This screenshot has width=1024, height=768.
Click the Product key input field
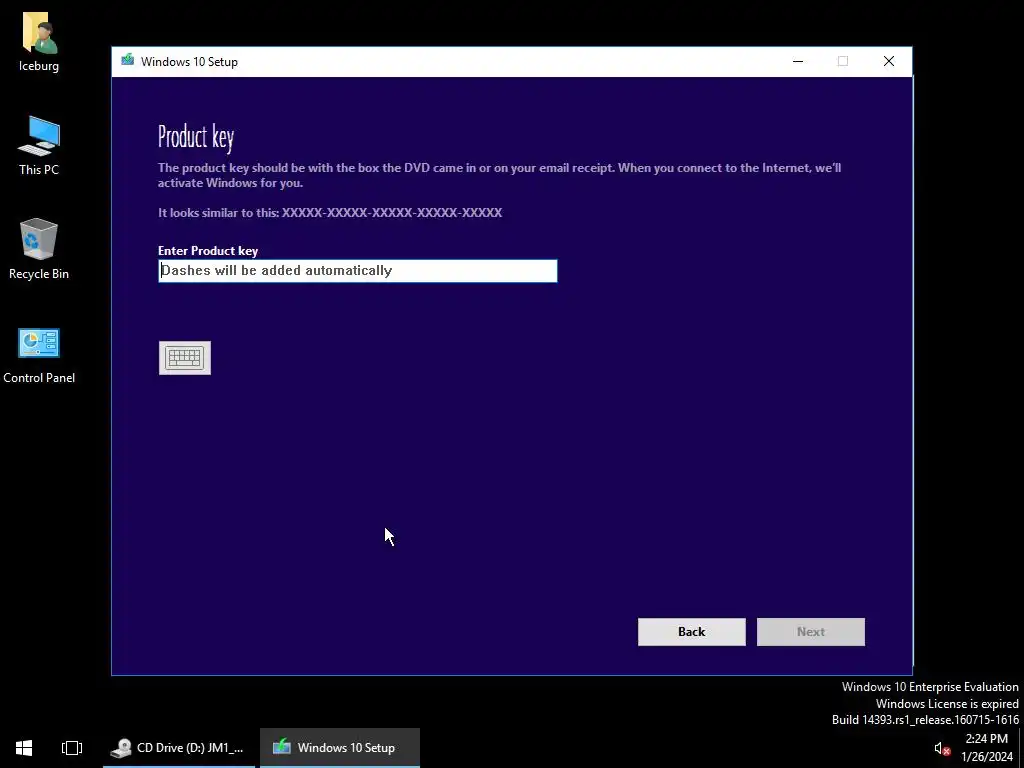[358, 271]
